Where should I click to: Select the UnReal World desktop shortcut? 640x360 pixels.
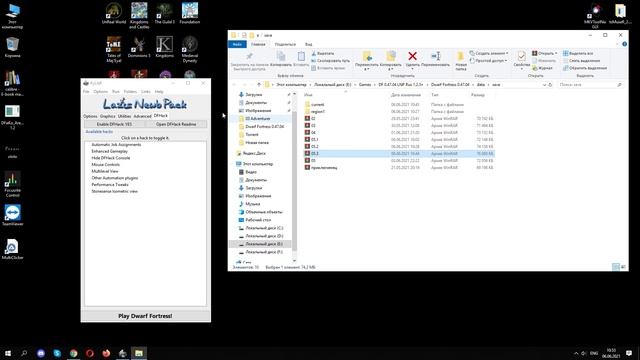pyautogui.click(x=113, y=13)
